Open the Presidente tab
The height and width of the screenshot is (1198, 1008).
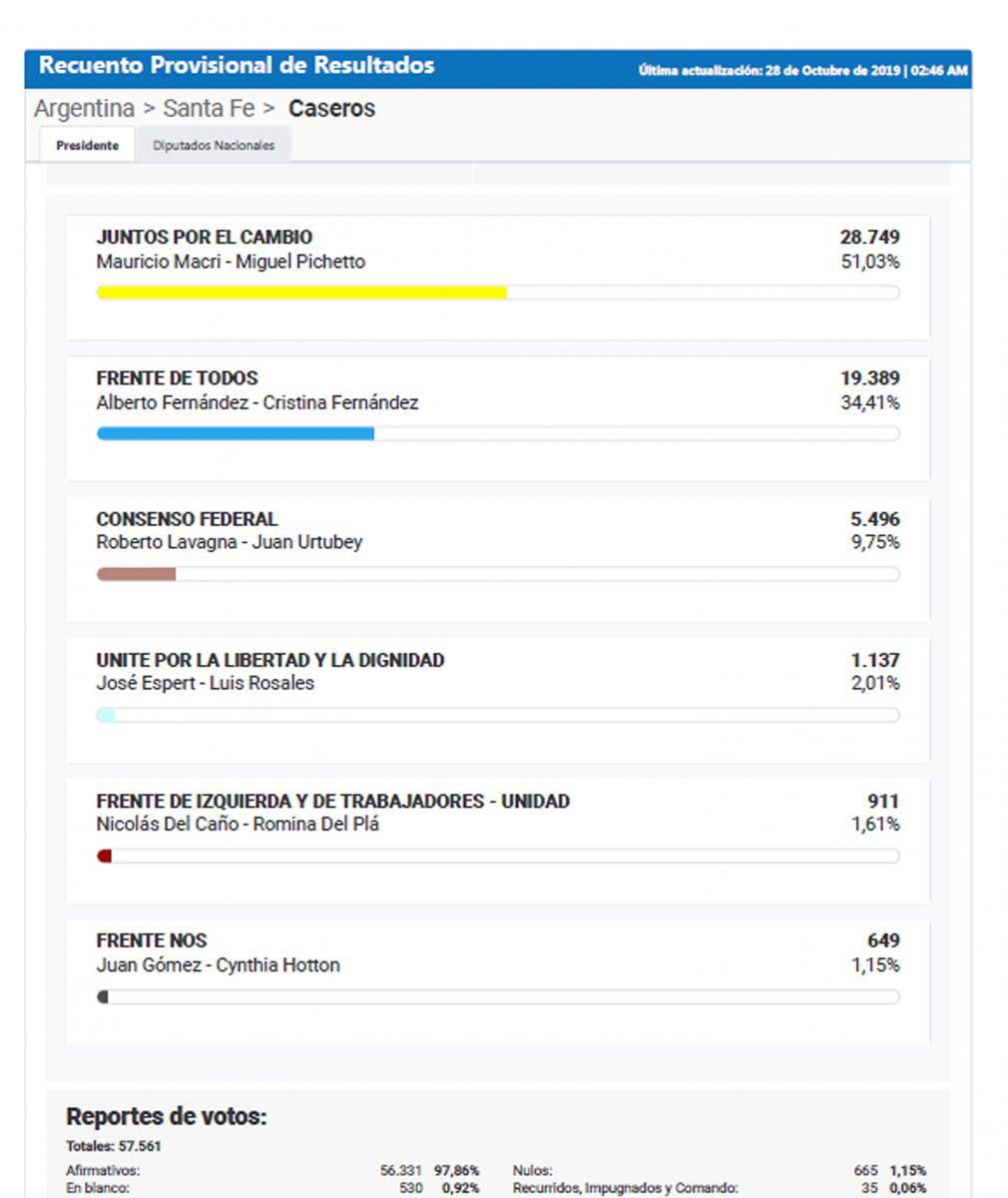[88, 145]
